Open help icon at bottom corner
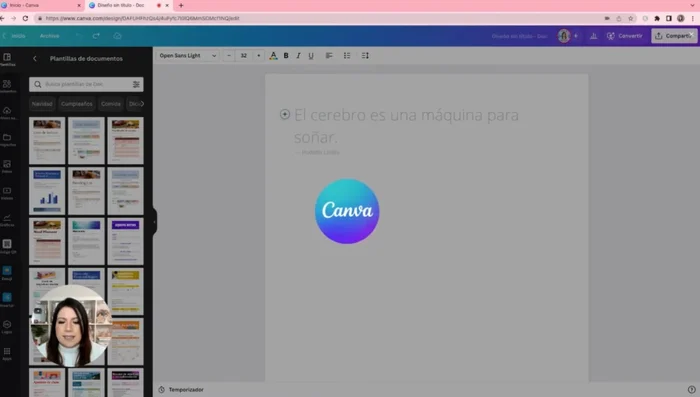 pyautogui.click(x=692, y=389)
